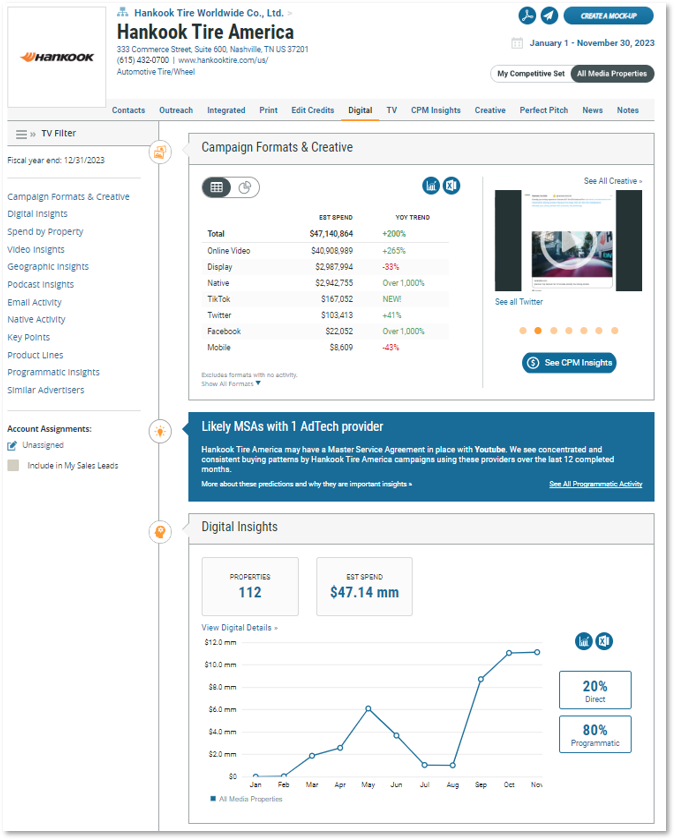Viewport: 675px width, 840px height.
Task: Check Include in My Sales Leads box
Action: tap(13, 465)
